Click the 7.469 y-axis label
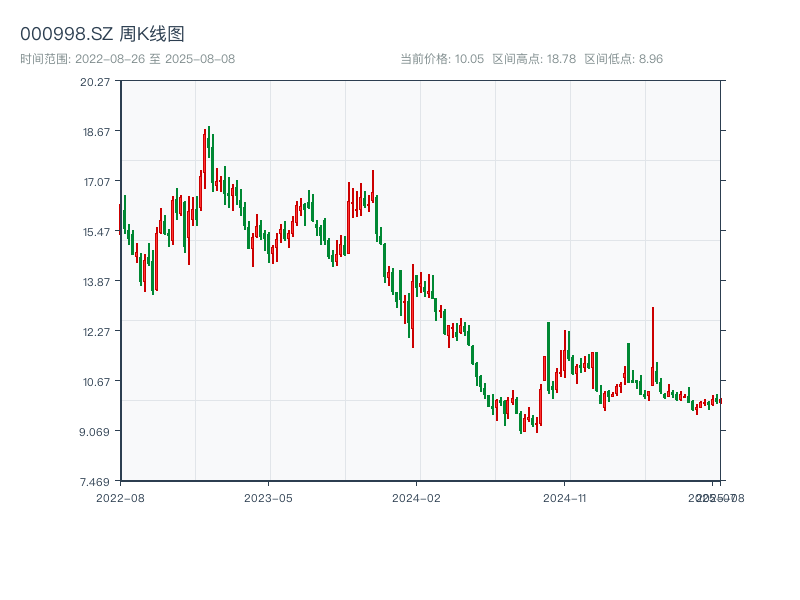Image resolution: width=800 pixels, height=600 pixels. pos(95,481)
